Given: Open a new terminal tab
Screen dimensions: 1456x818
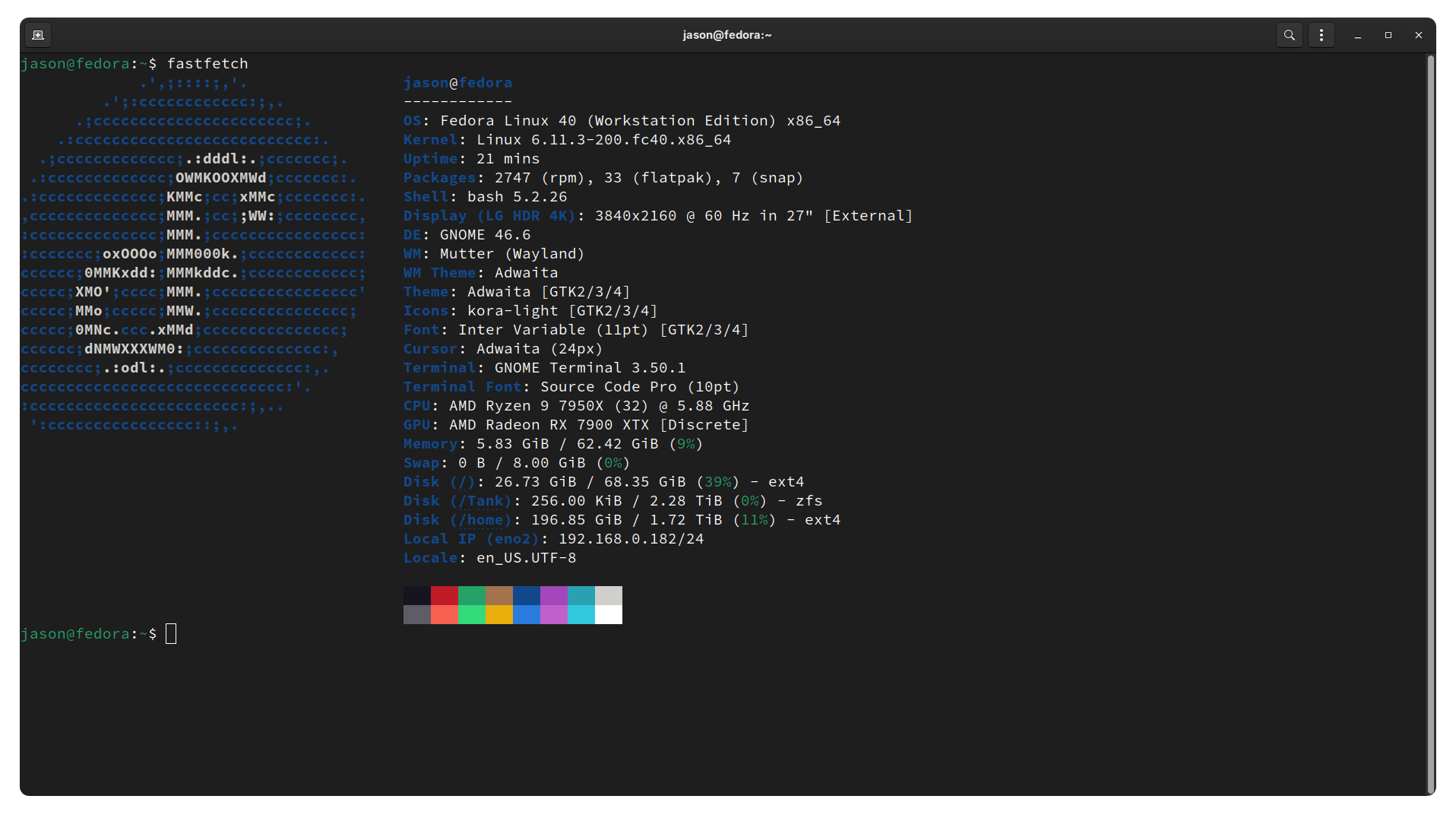Looking at the screenshot, I should point(38,35).
